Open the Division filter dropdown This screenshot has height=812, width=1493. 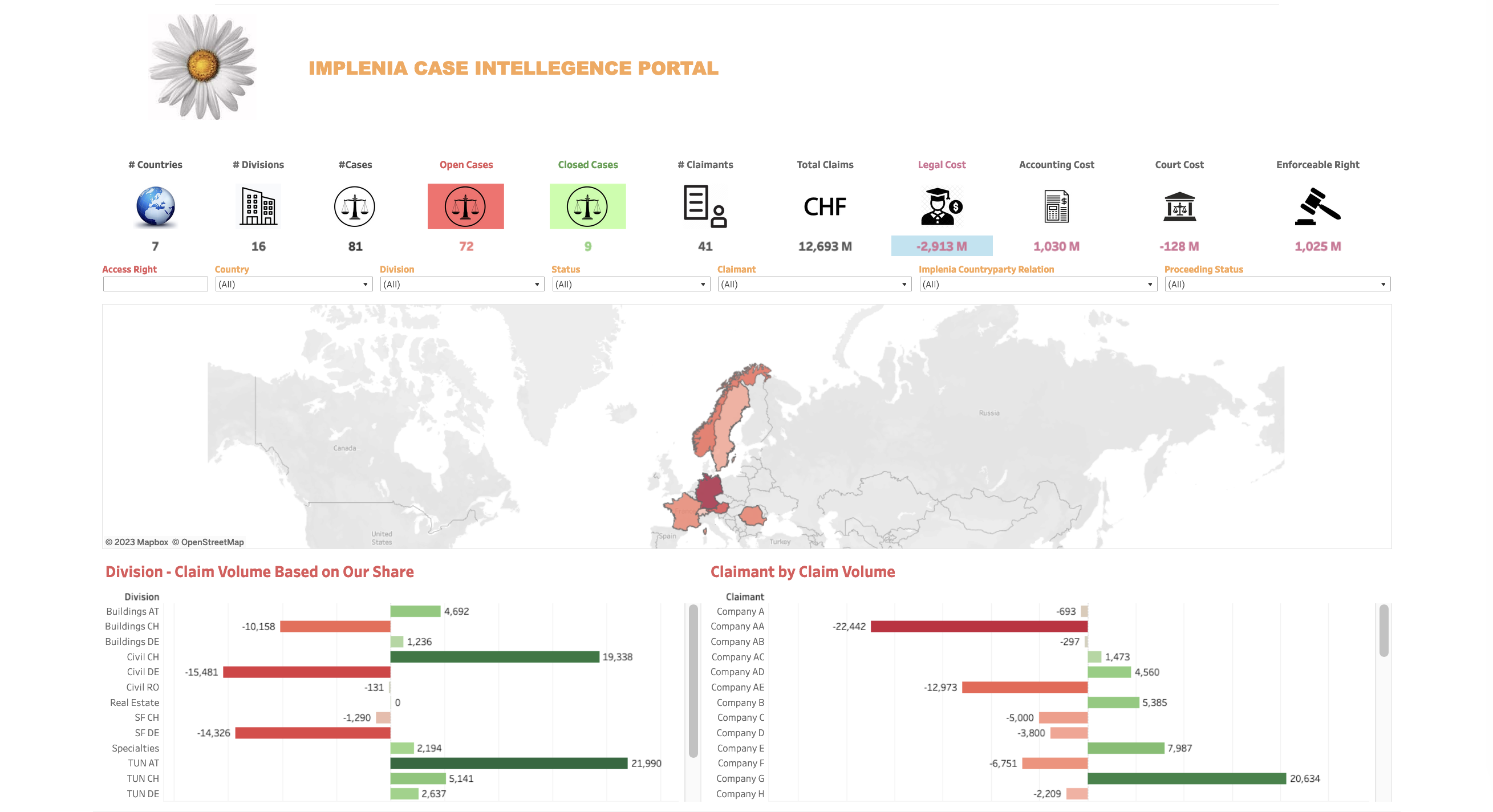[462, 284]
